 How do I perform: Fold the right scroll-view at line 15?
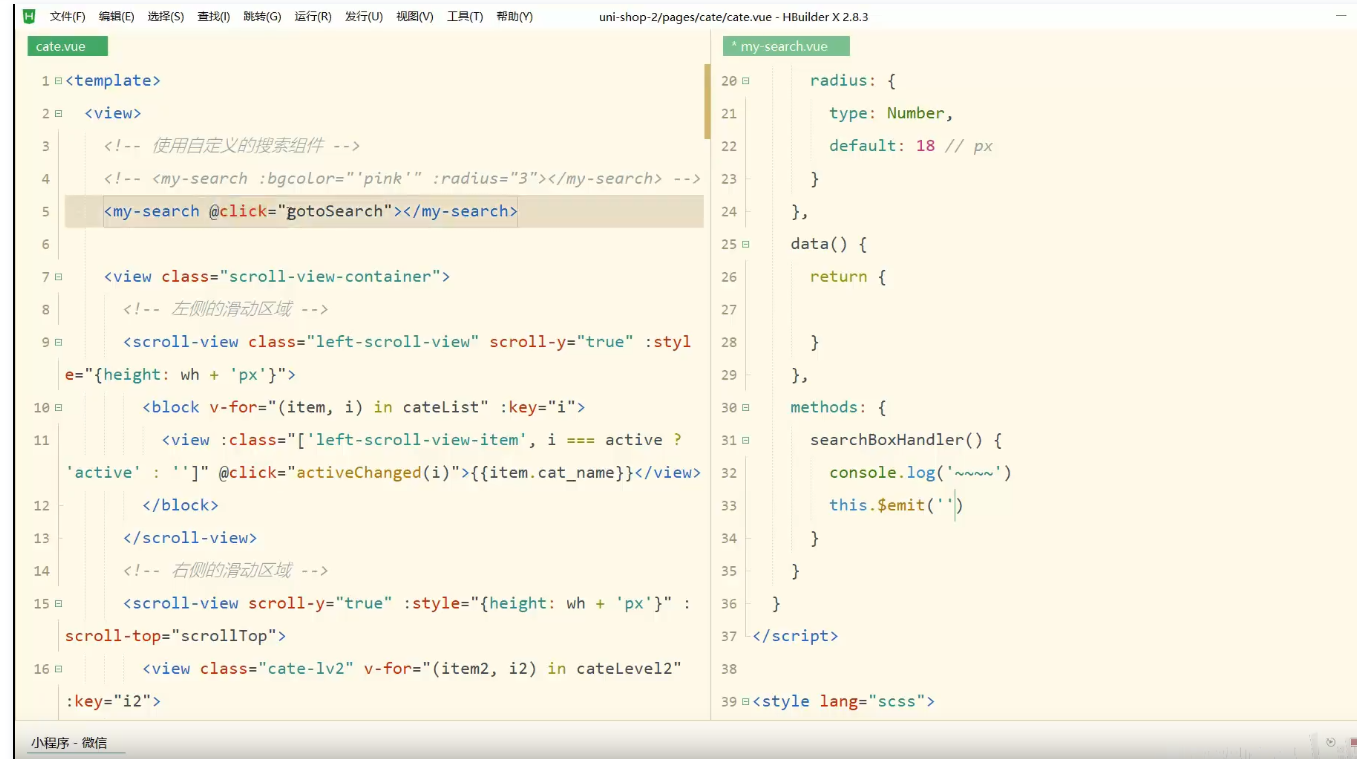pyautogui.click(x=58, y=604)
